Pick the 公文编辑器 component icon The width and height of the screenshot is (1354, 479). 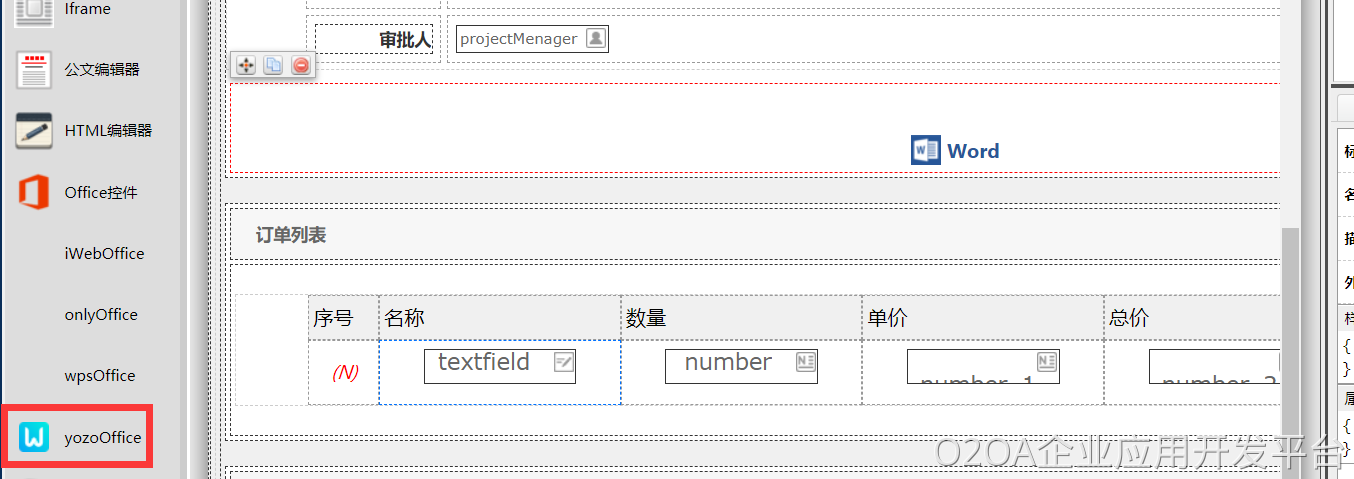(34, 70)
